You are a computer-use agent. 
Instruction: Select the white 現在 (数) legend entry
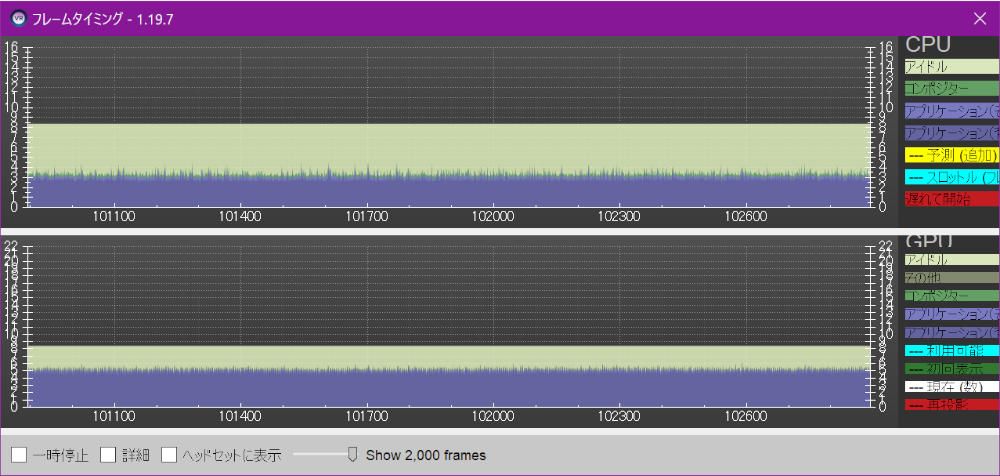click(952, 387)
